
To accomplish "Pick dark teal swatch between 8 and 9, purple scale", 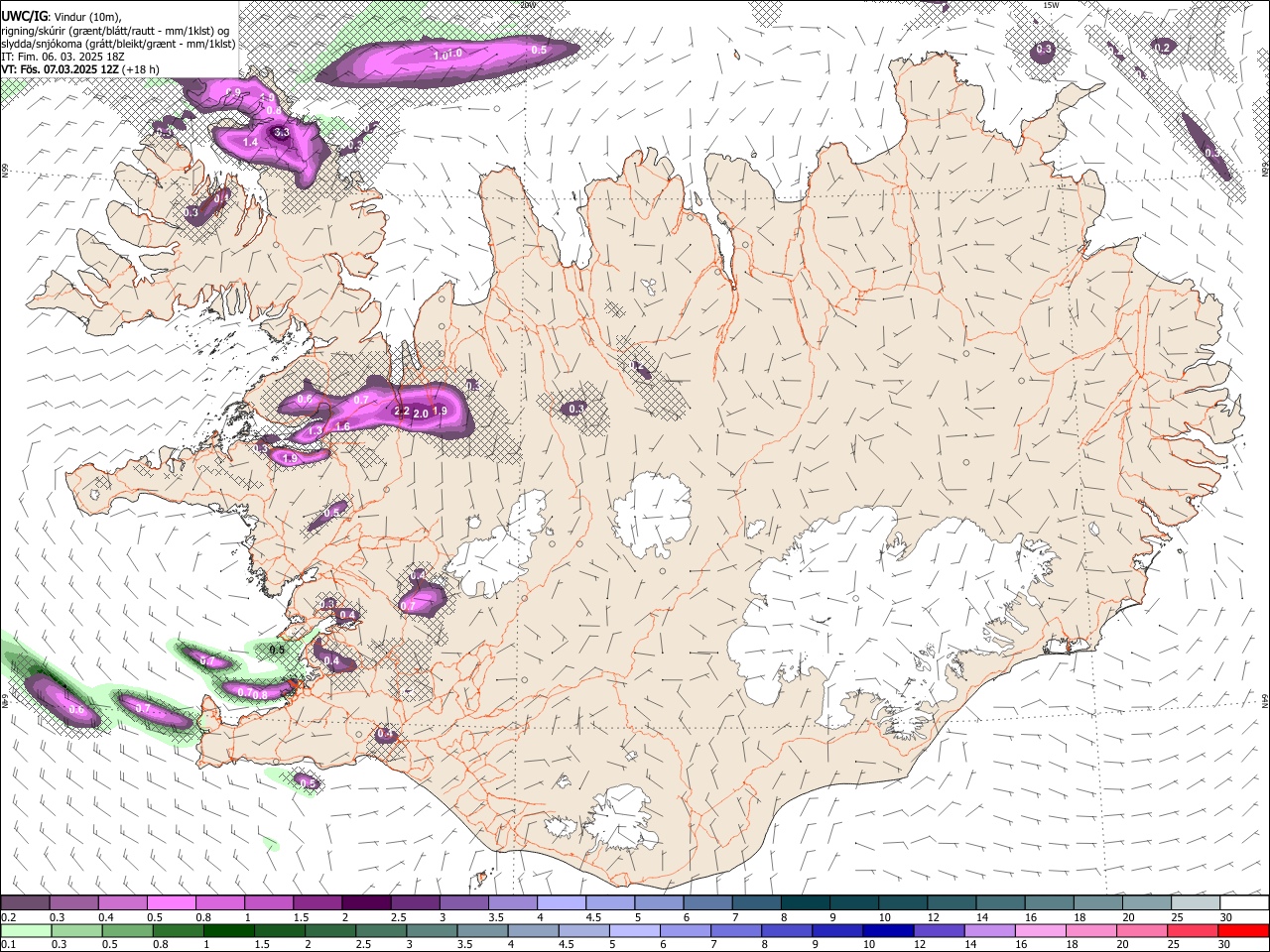I will point(805,903).
